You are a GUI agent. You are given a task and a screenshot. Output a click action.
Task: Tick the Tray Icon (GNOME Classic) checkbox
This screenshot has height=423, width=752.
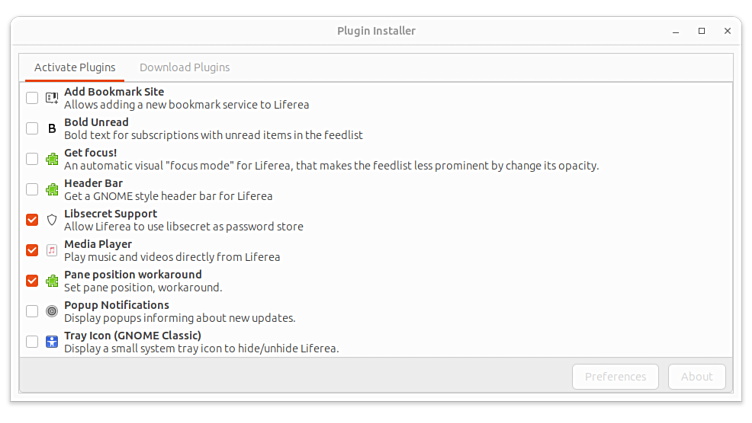coord(32,342)
